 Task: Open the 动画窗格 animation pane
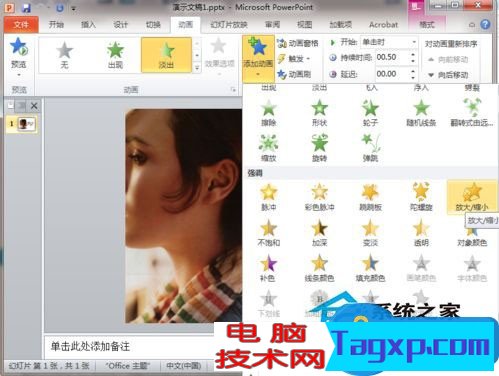(x=298, y=43)
